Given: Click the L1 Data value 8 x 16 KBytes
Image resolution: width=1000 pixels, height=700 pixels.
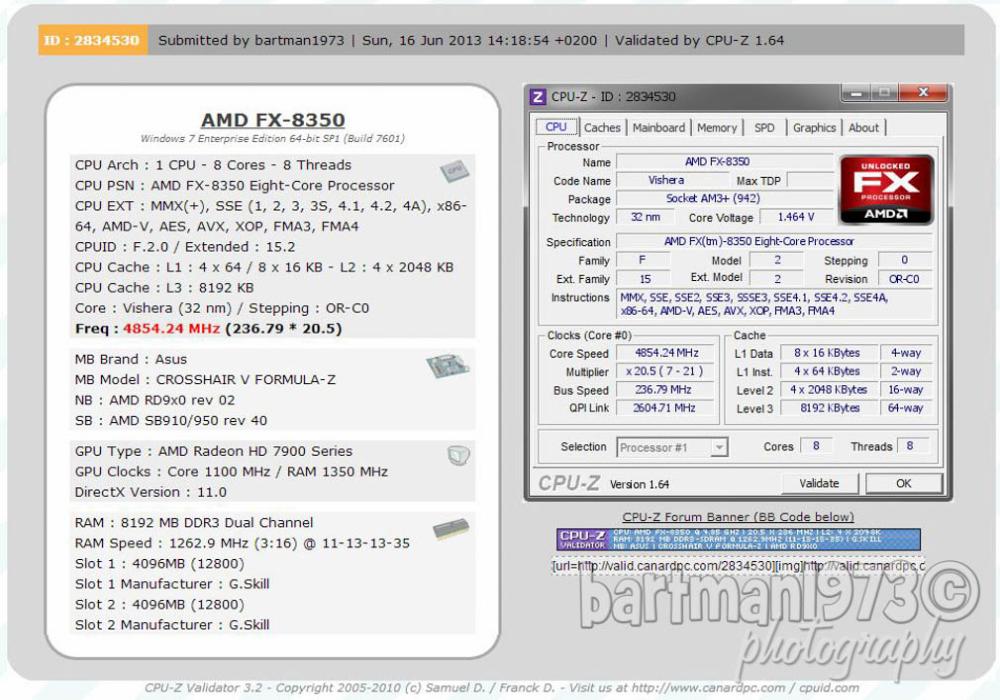Looking at the screenshot, I should (828, 353).
